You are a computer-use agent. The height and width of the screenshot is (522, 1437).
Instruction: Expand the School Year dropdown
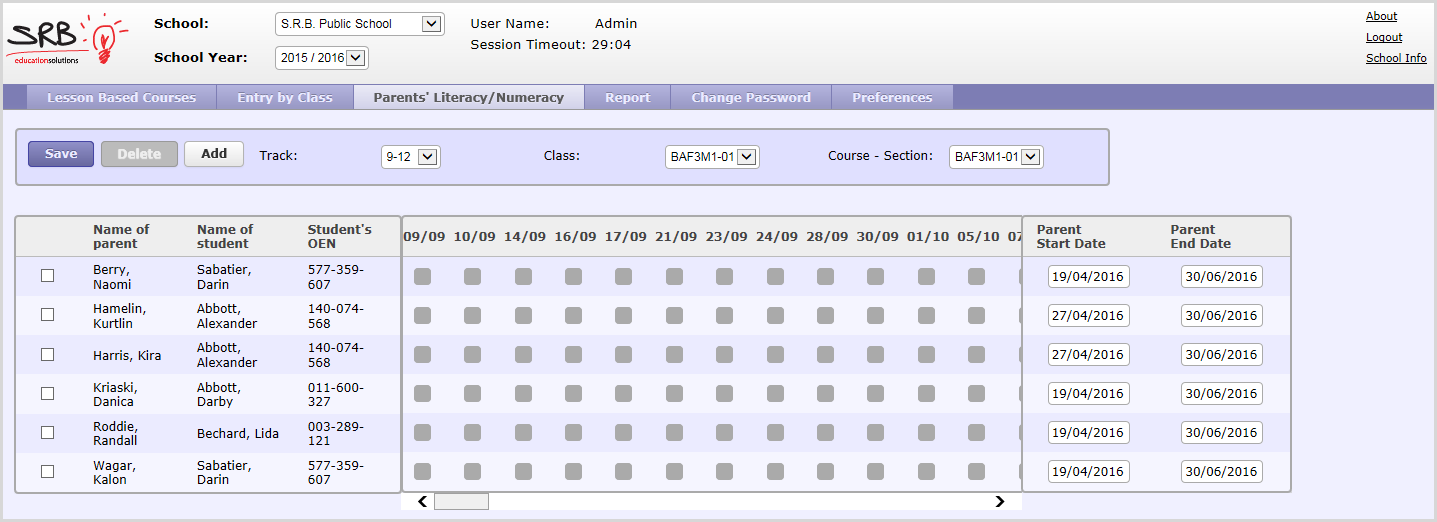coord(321,58)
